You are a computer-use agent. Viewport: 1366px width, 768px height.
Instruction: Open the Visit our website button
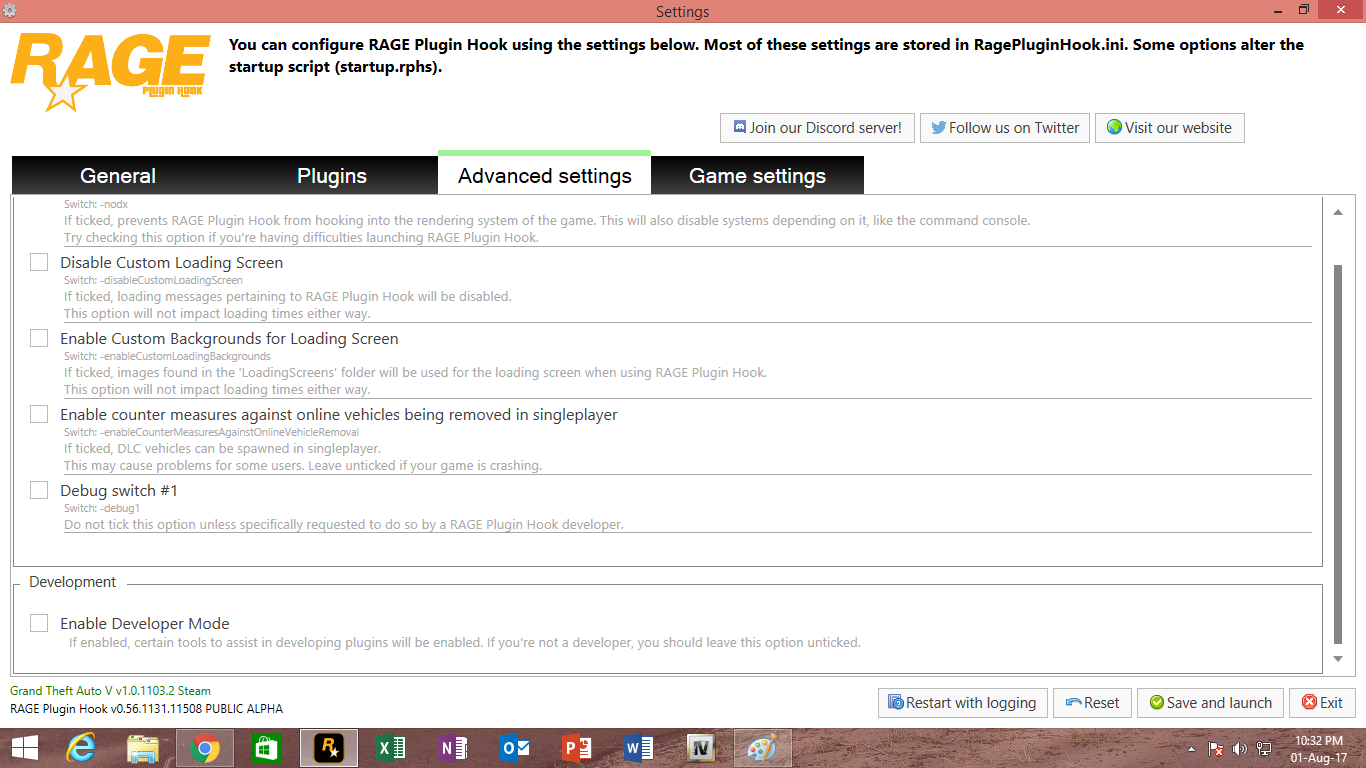(x=1170, y=128)
